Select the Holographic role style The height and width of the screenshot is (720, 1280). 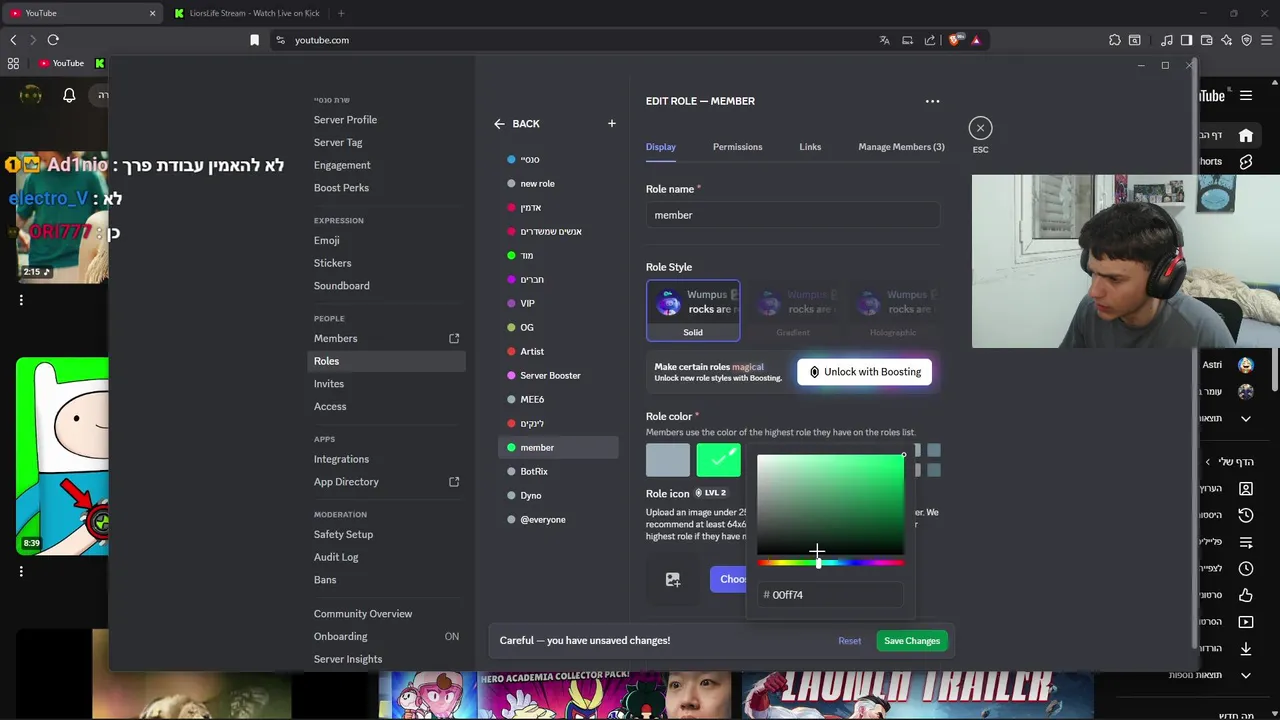pos(893,311)
